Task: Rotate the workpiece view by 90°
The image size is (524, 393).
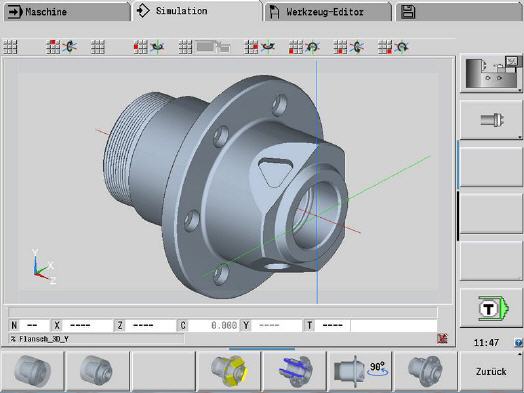Action: 360,371
